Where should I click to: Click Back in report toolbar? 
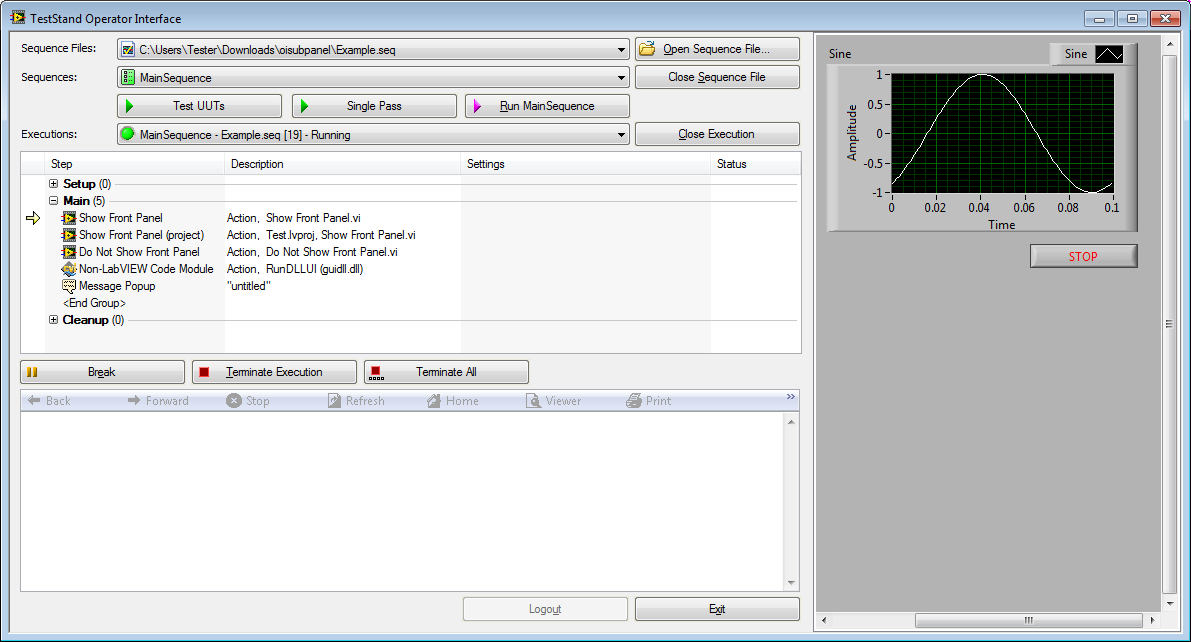(x=49, y=400)
